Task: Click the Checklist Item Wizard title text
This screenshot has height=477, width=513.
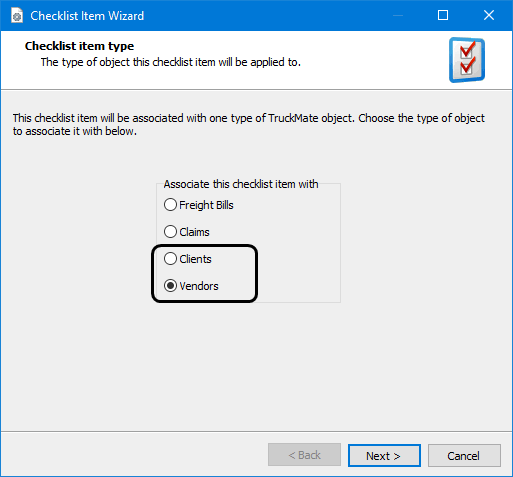Action: tap(87, 16)
